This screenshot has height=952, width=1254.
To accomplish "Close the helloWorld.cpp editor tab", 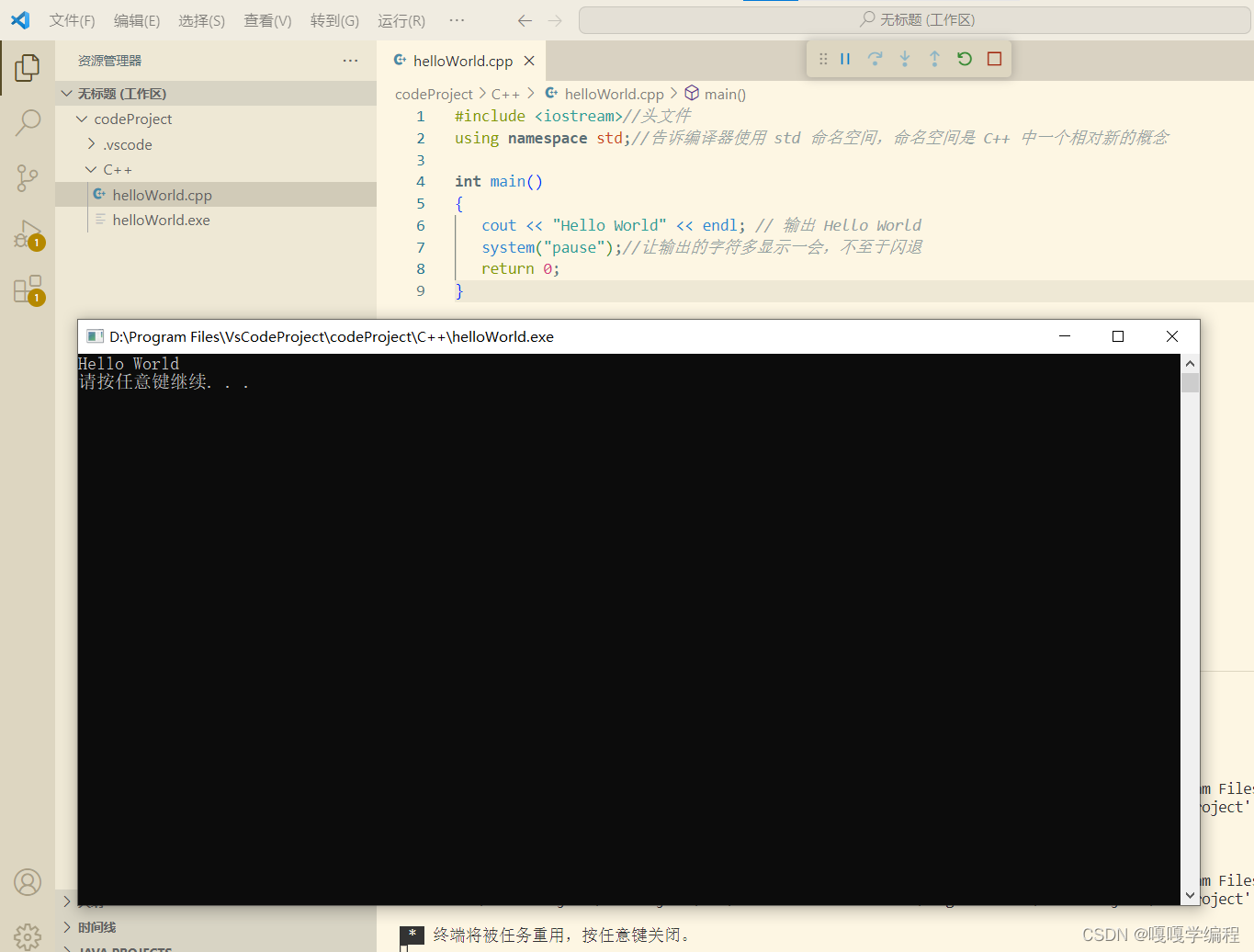I will (529, 61).
